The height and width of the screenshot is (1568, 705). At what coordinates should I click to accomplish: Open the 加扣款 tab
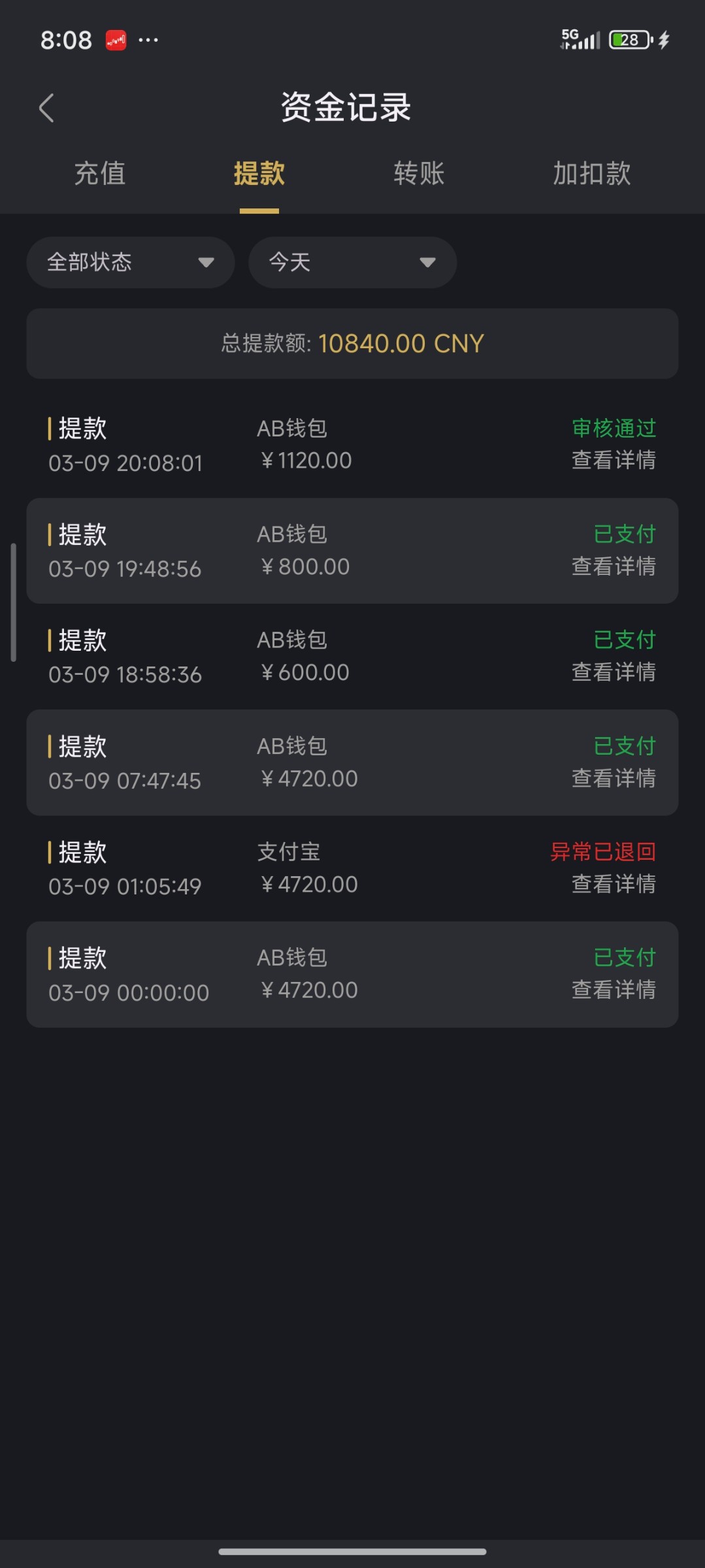592,174
